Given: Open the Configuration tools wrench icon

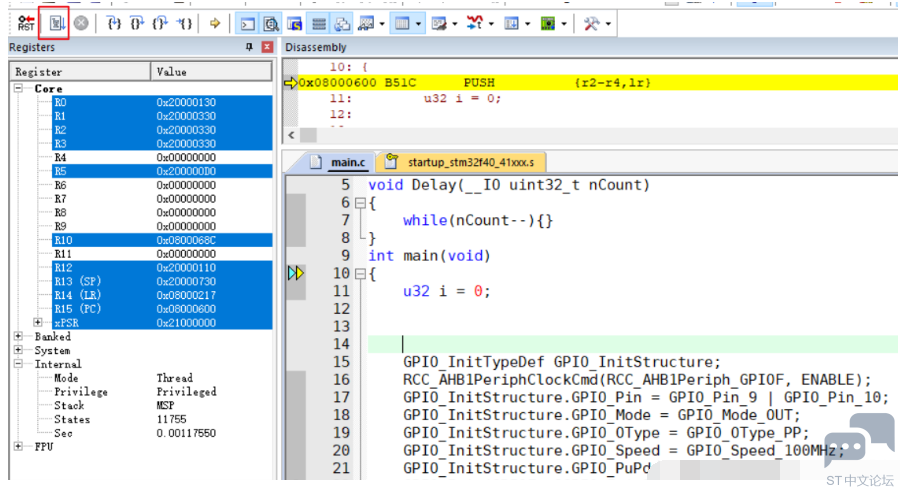Looking at the screenshot, I should click(591, 24).
